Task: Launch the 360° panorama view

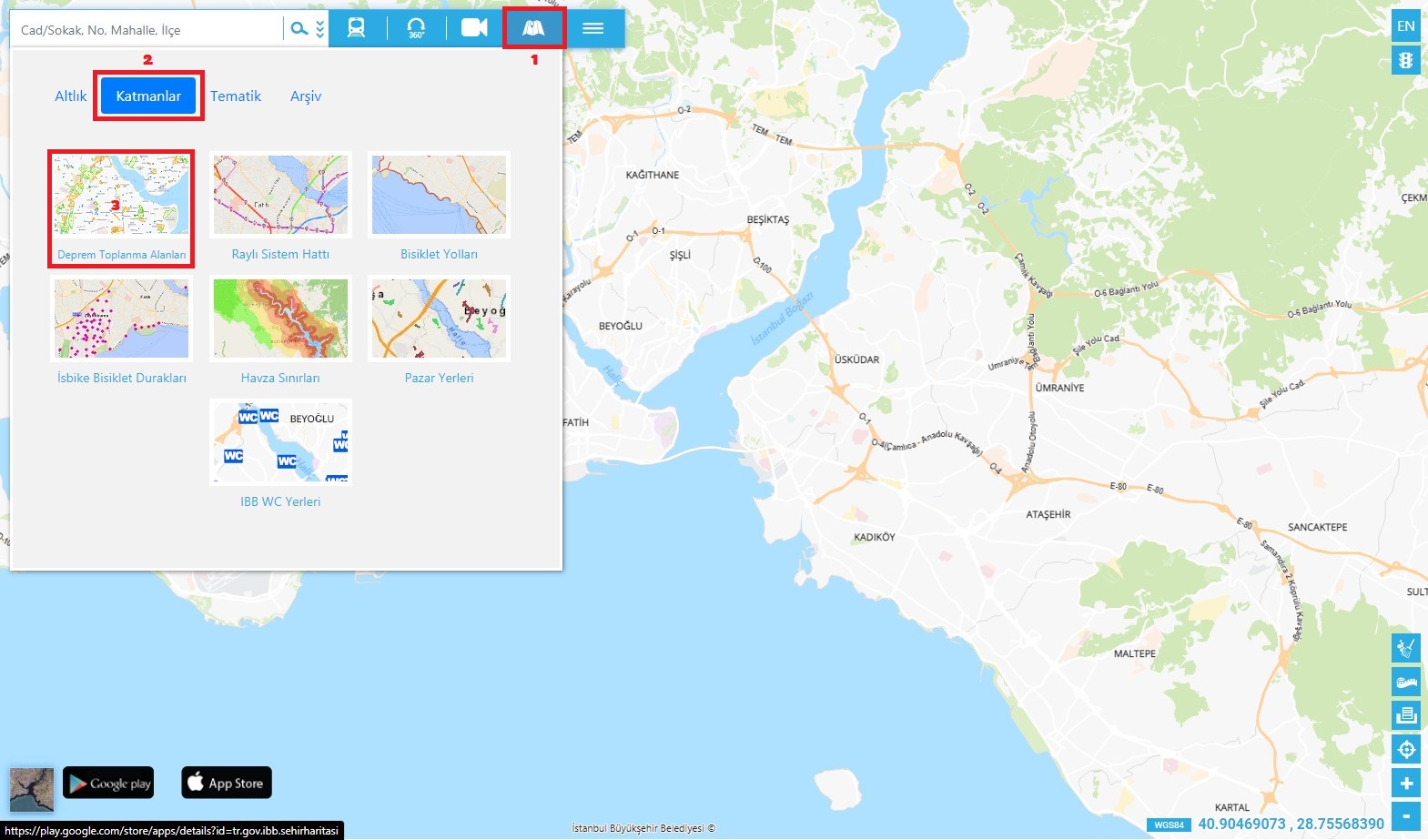Action: [416, 28]
